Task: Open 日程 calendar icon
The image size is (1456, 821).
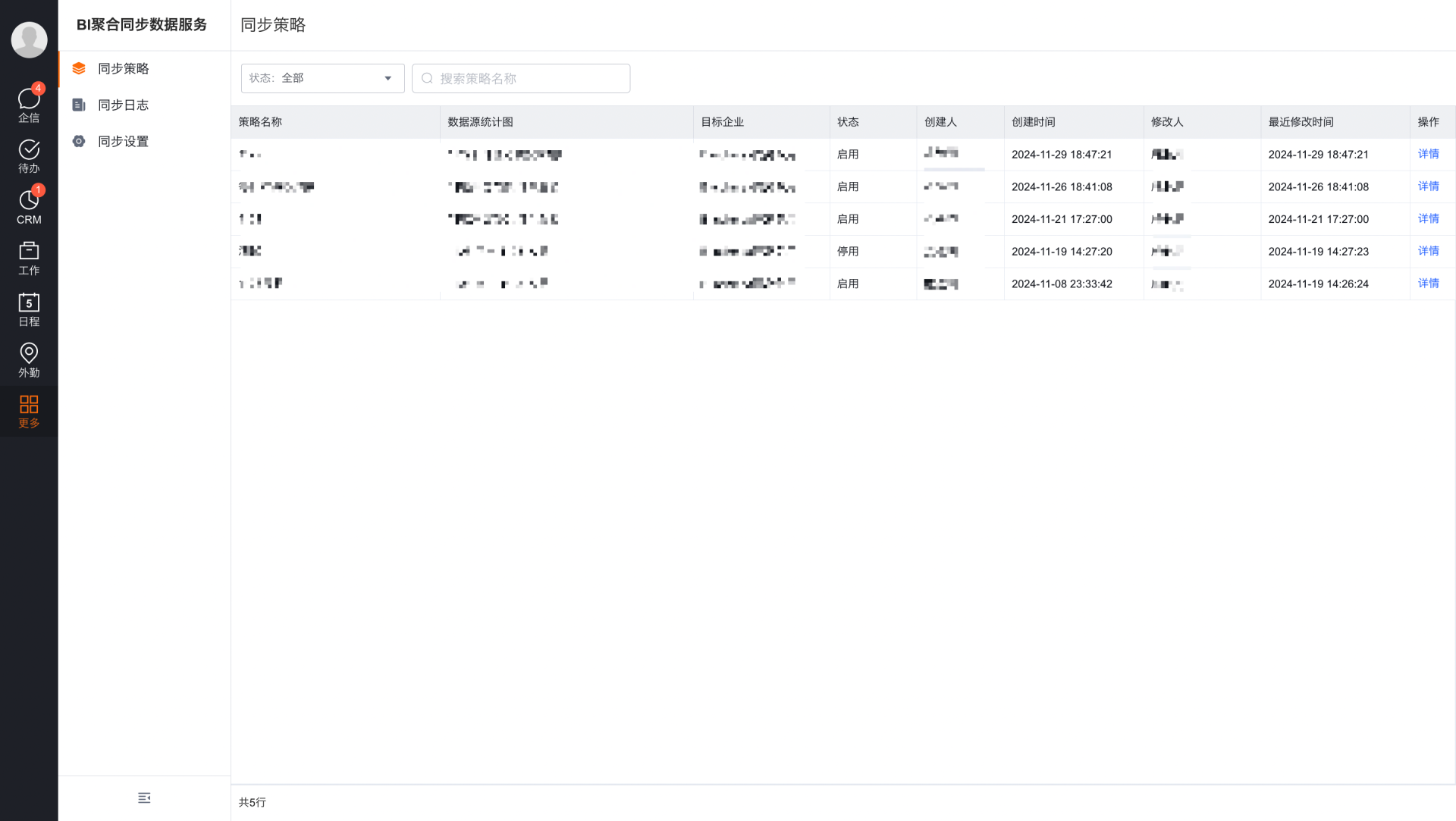Action: point(29,309)
